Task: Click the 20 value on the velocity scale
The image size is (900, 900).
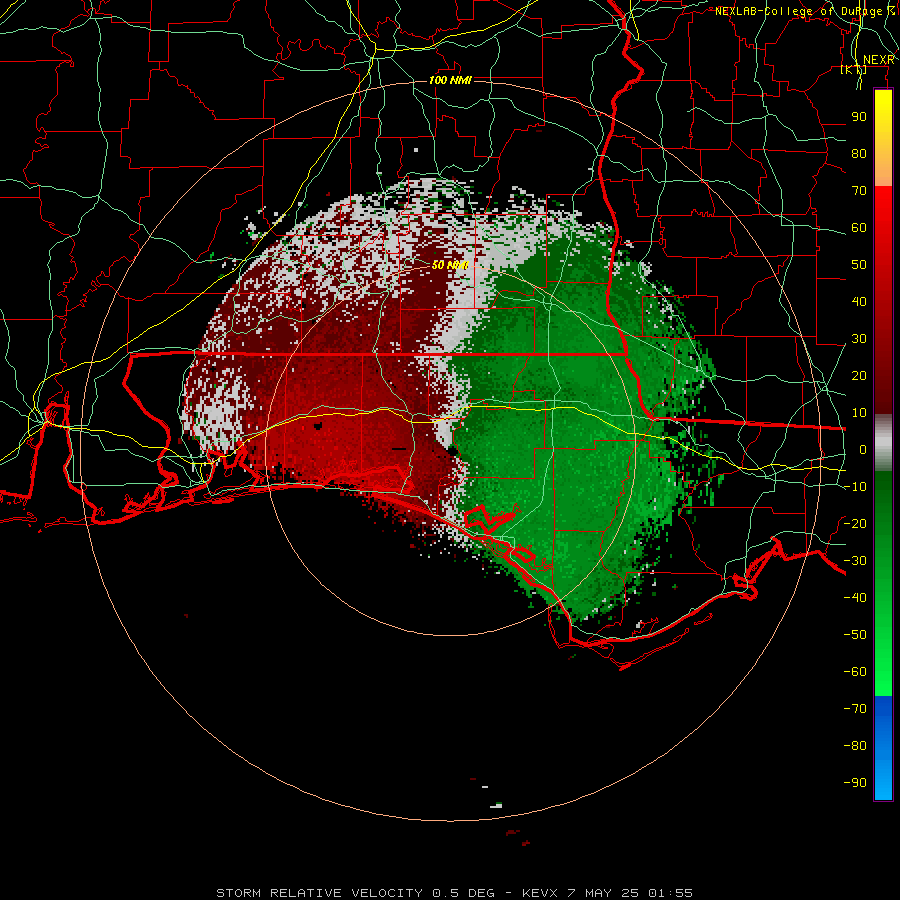Action: pyautogui.click(x=859, y=376)
